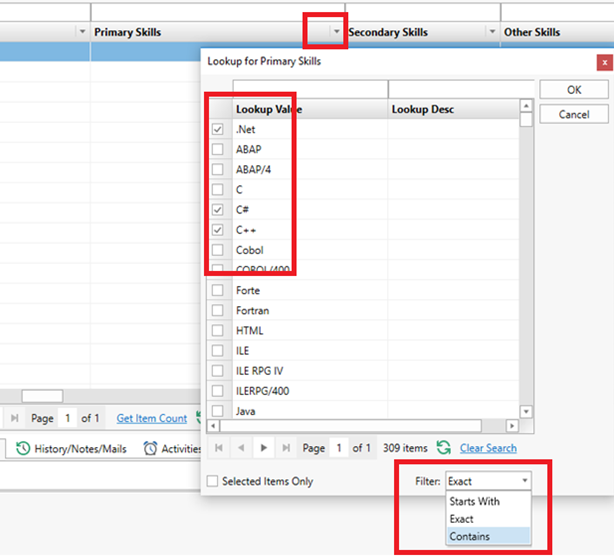Click main grid horizontal scrollbar thumb
614x557 pixels.
[x=42, y=396]
